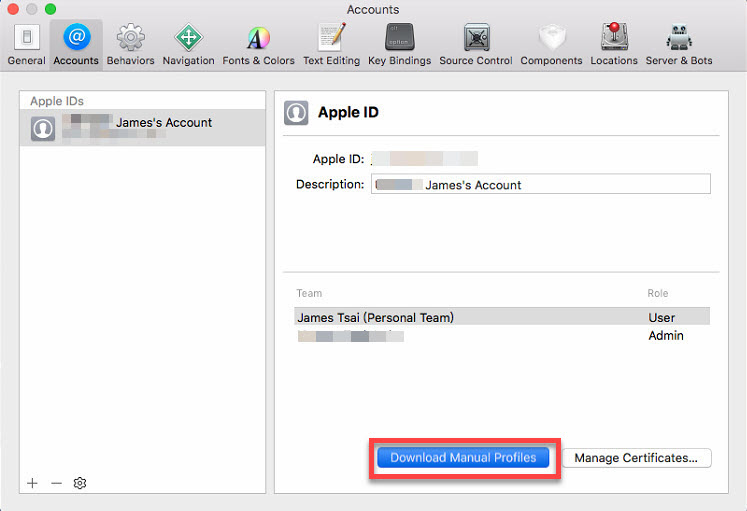
Task: Open Manage Certificates dialog
Action: point(636,458)
